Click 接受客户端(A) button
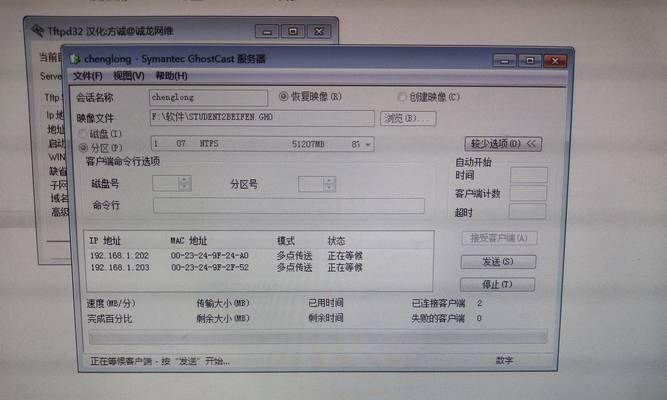This screenshot has height=400, width=667. (499, 238)
